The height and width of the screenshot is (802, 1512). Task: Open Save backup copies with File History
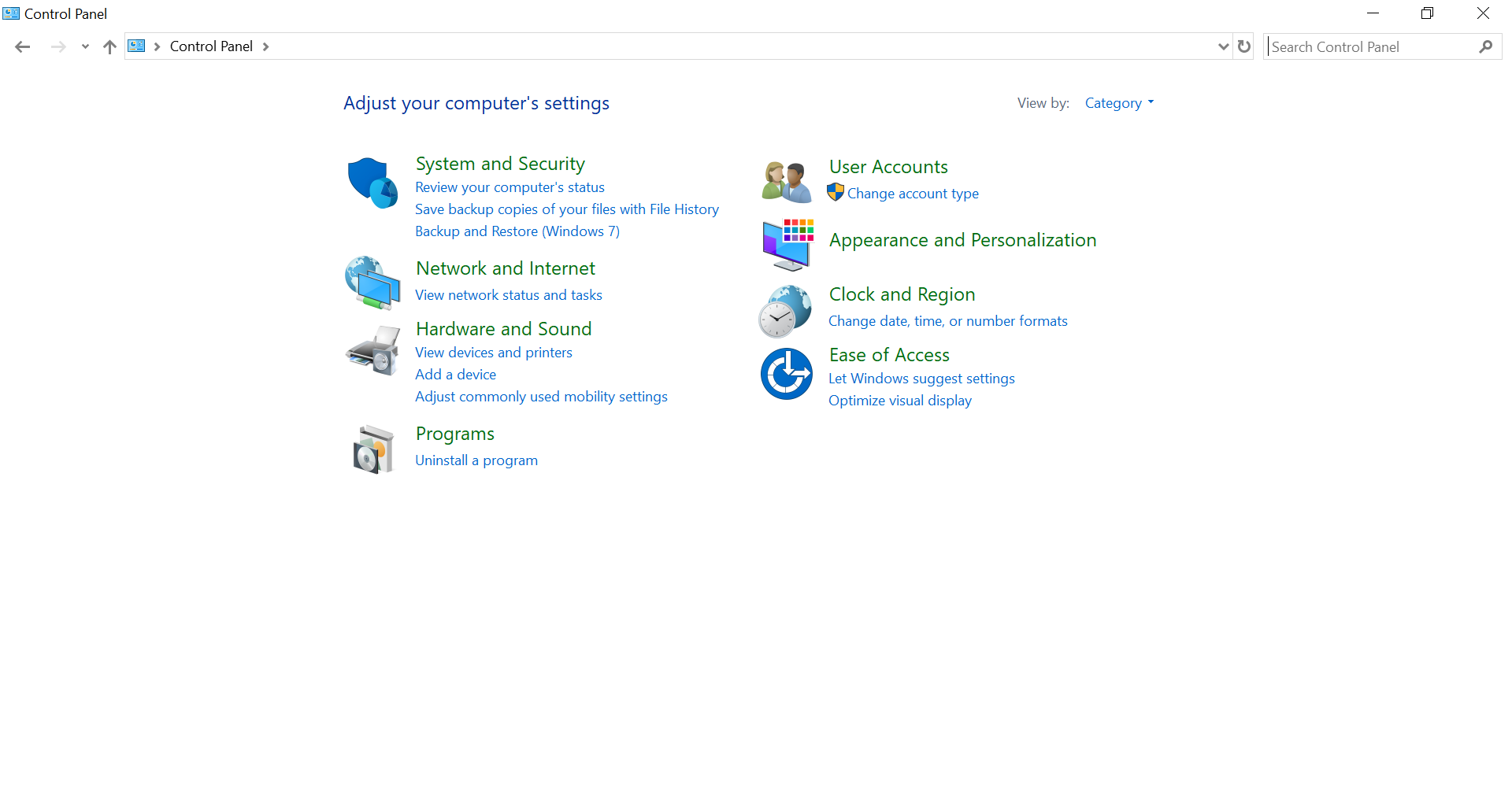tap(567, 209)
